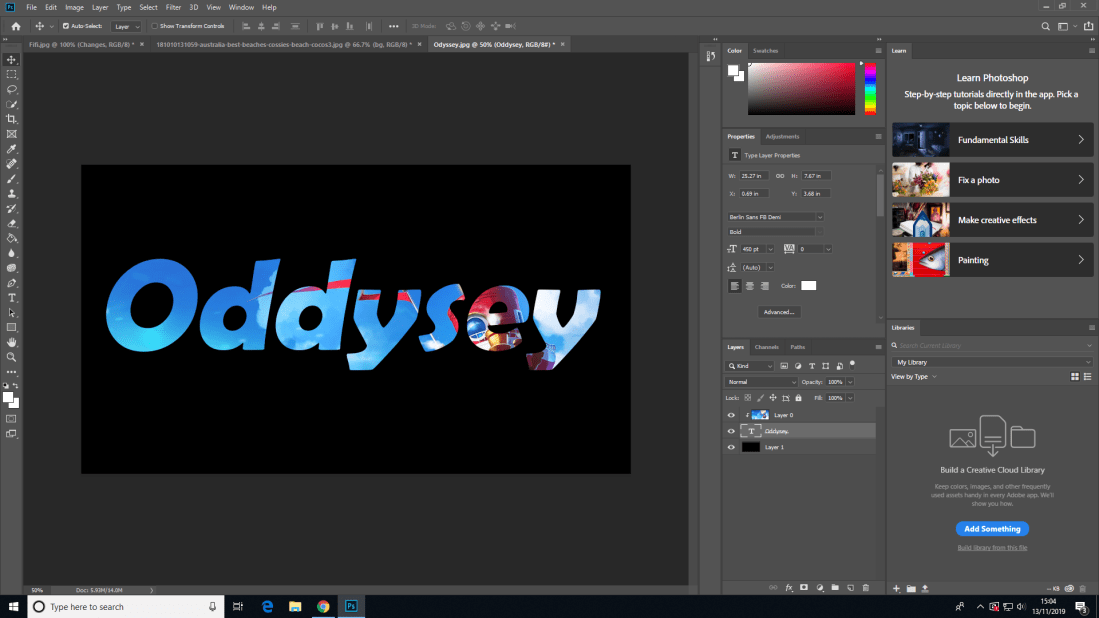Select the Zoom tool in toolbar
1099x618 pixels.
coord(12,357)
